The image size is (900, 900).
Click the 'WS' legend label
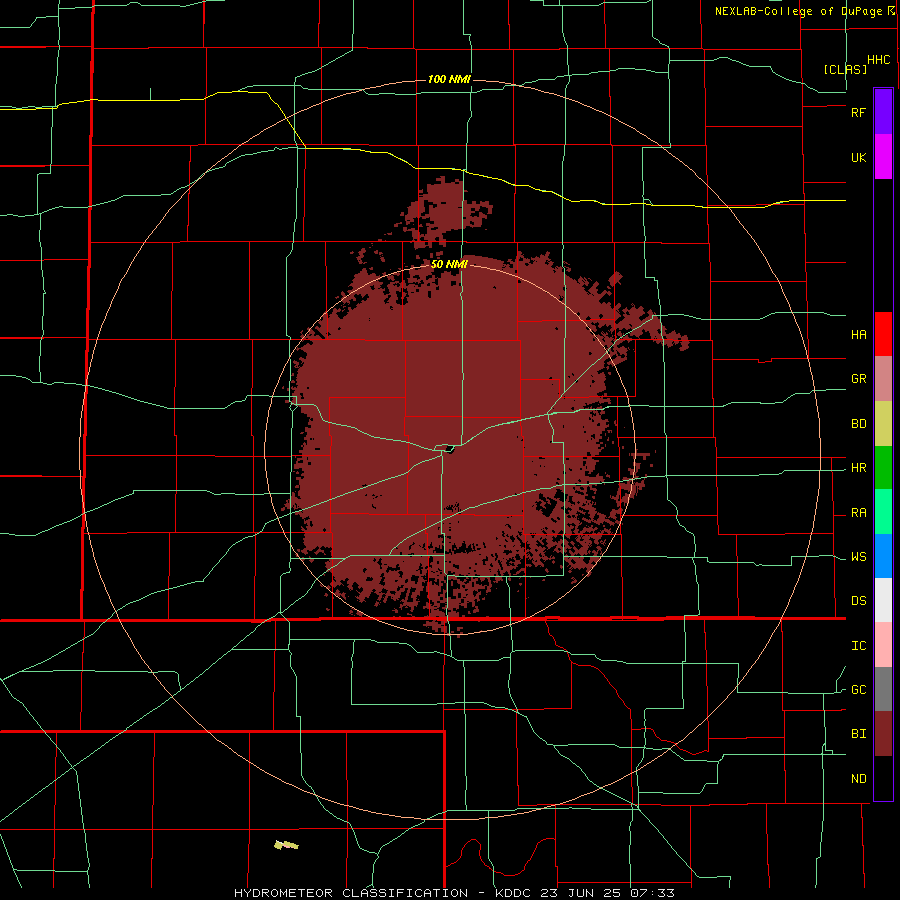[x=858, y=557]
